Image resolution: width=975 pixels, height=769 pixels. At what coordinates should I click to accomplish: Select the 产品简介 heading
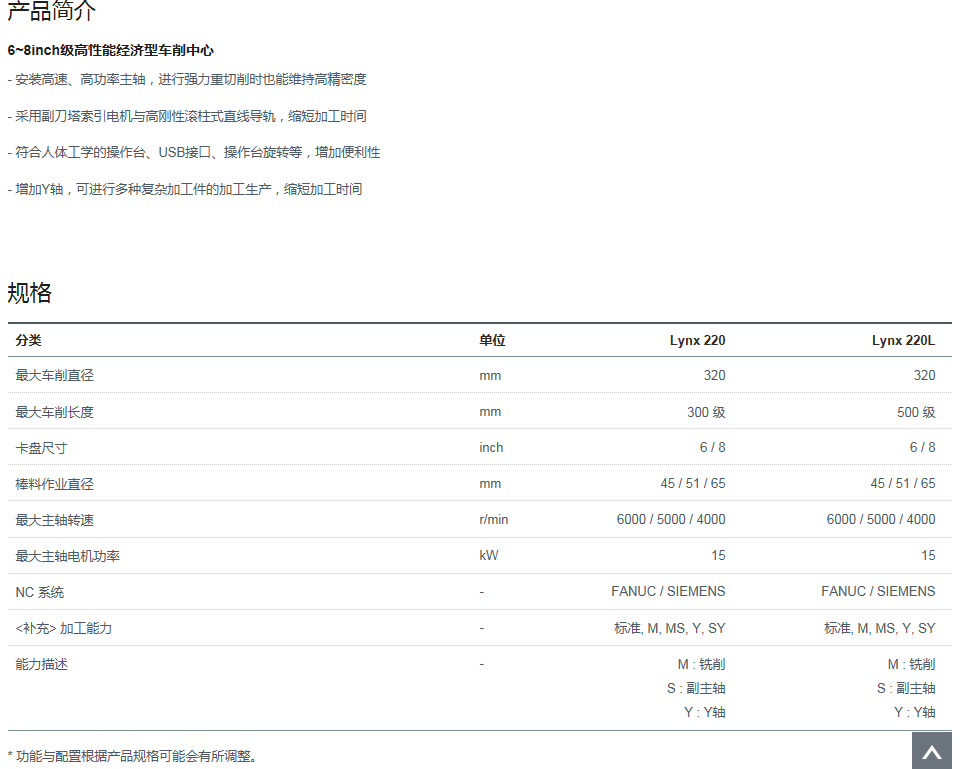52,10
